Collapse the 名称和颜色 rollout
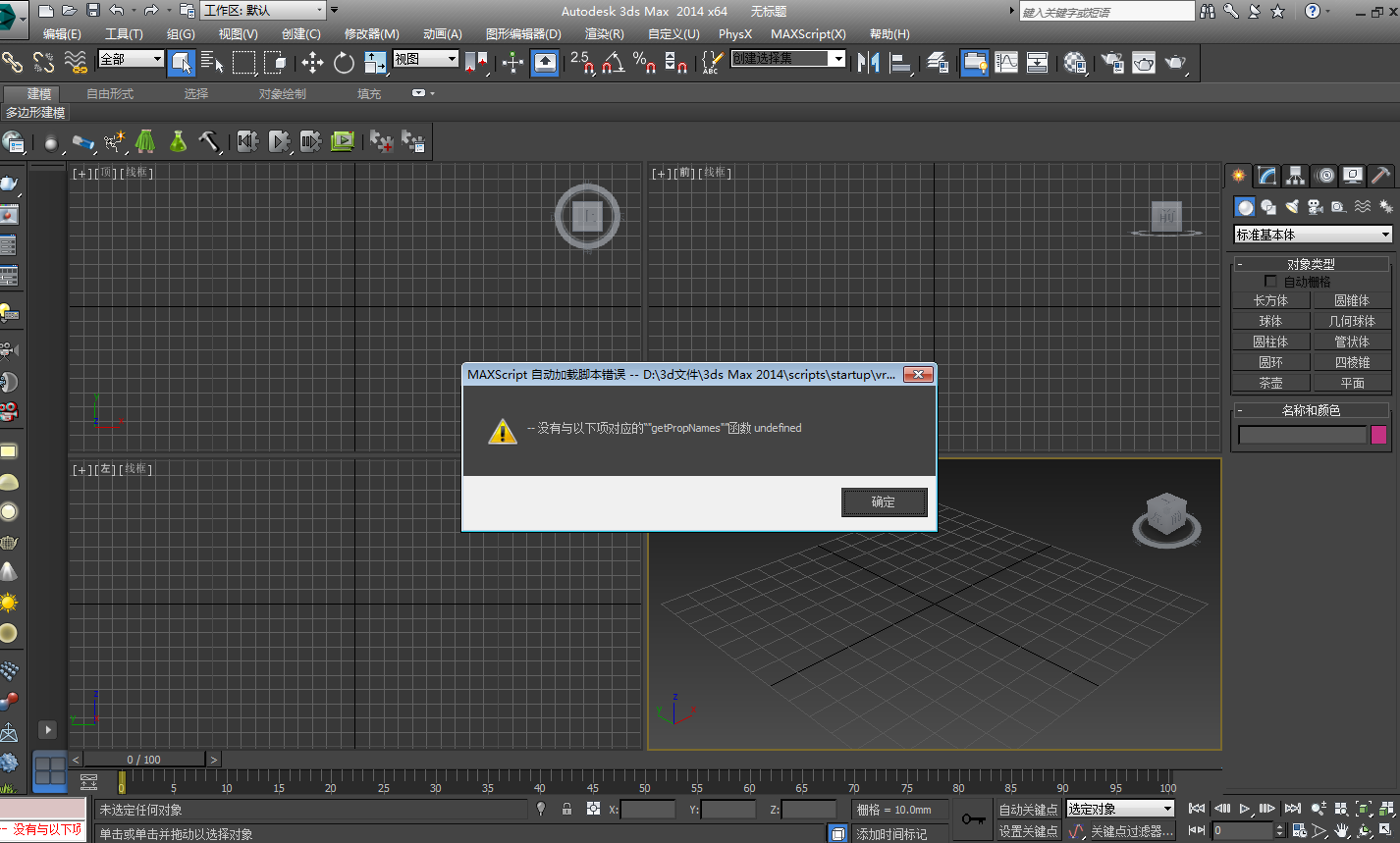 coord(1311,410)
